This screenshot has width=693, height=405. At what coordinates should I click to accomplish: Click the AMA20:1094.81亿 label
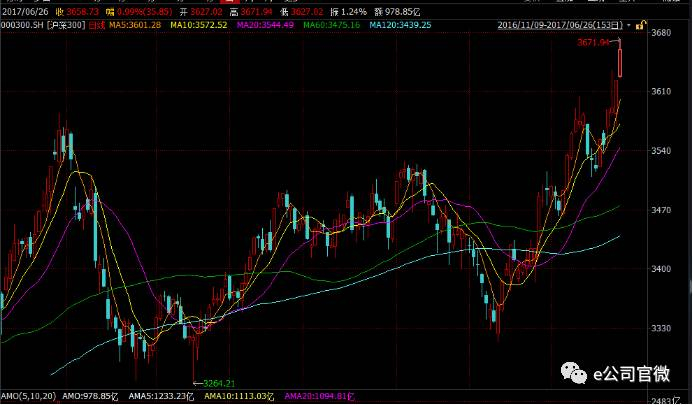click(x=320, y=396)
